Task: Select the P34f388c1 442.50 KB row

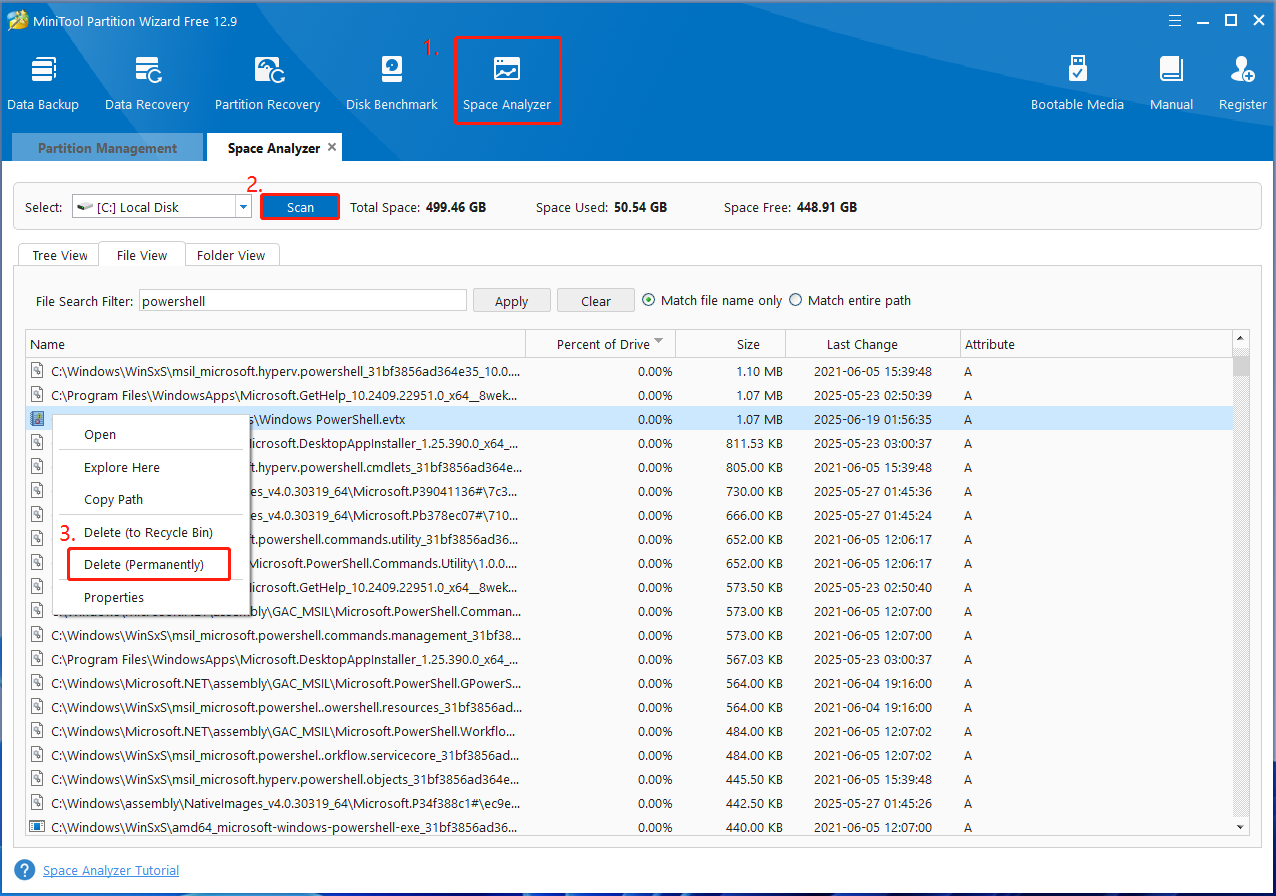Action: click(629, 803)
